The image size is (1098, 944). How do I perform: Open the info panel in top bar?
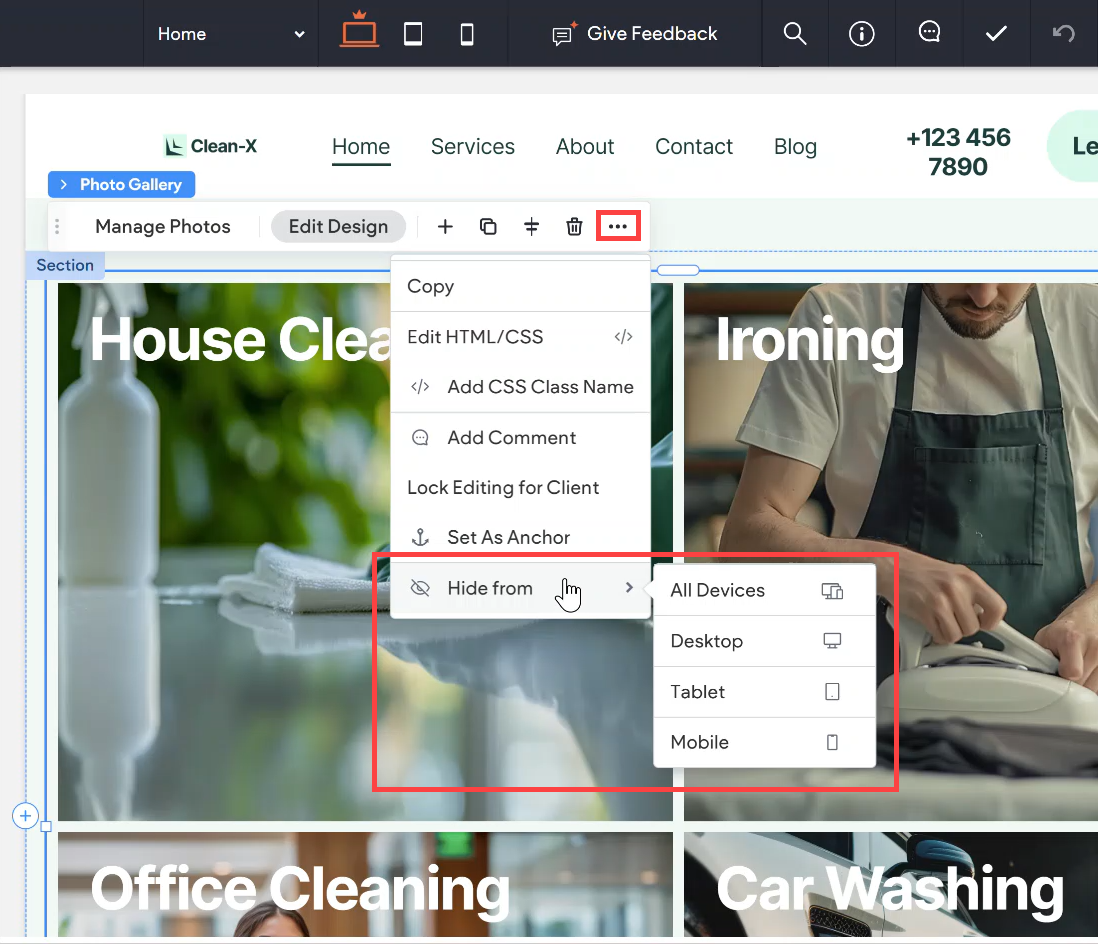coord(861,33)
